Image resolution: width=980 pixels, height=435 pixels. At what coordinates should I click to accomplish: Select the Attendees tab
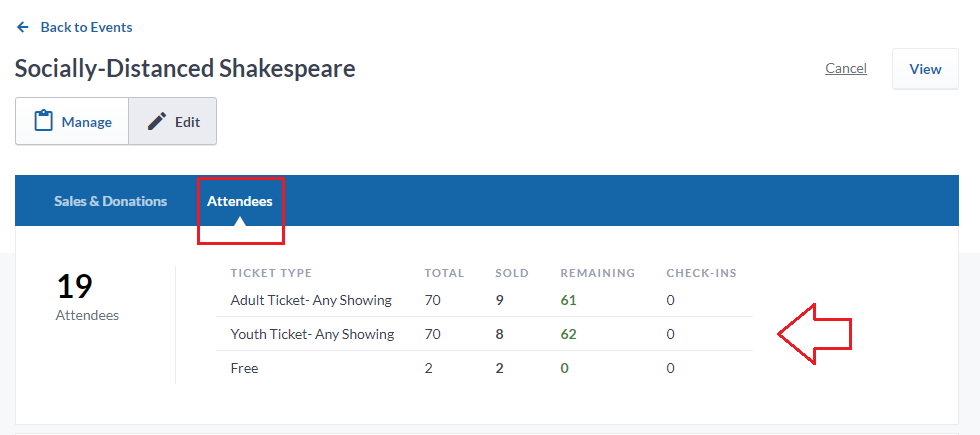[240, 201]
